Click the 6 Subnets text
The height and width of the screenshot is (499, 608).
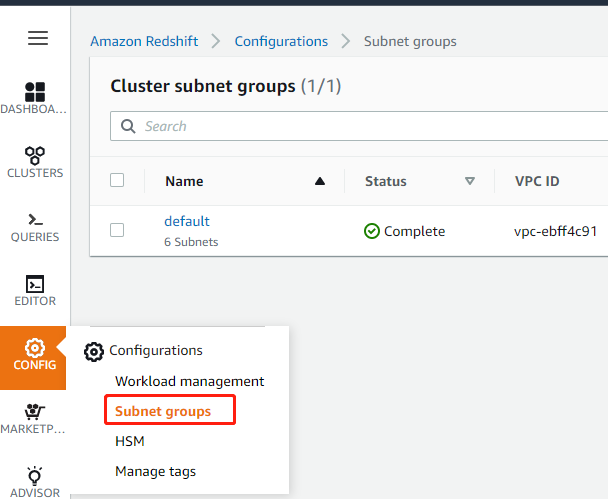(x=191, y=242)
